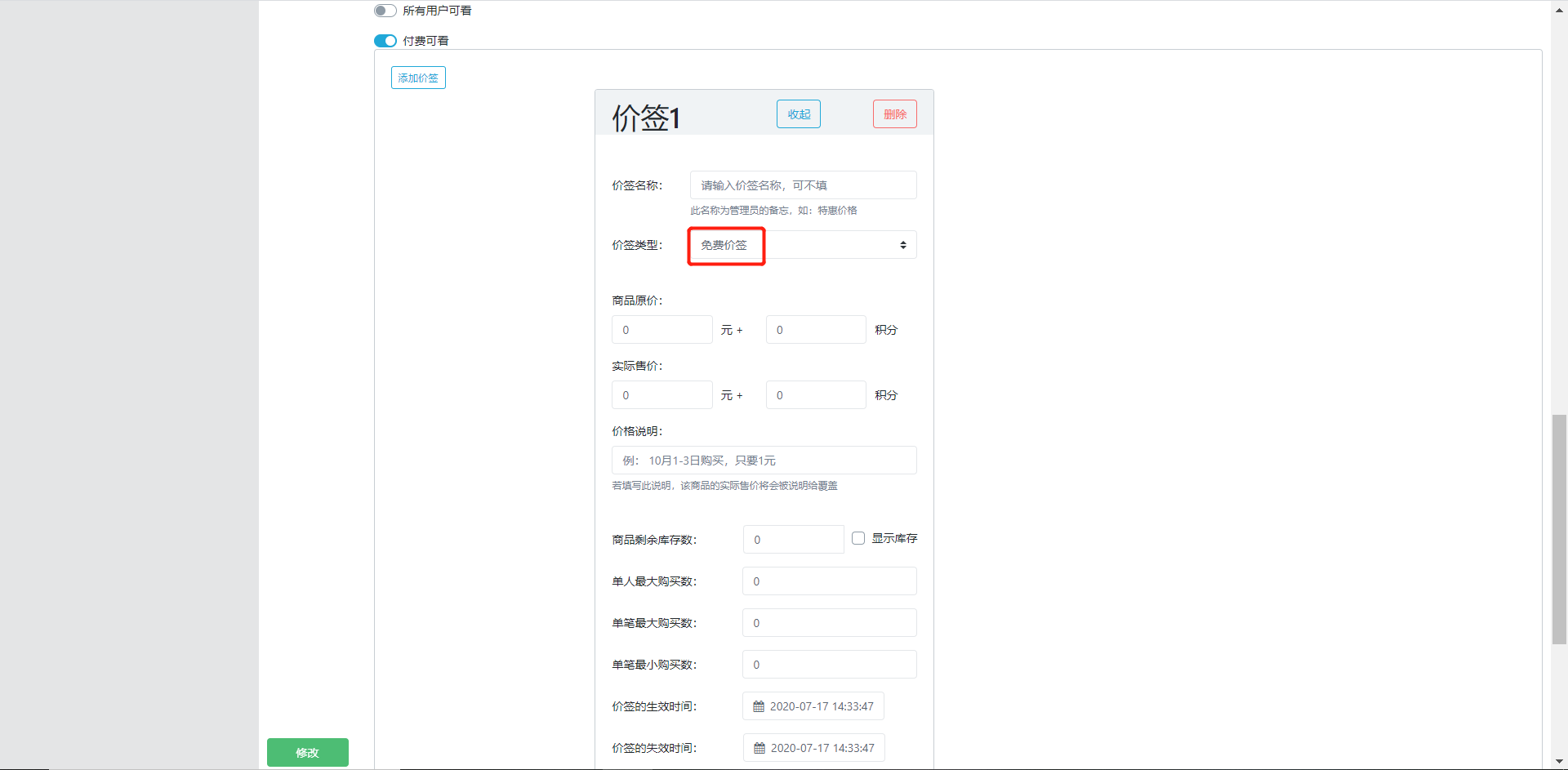Click the vertical page scrollbar thumb
The height and width of the screenshot is (770, 1568).
[x=1559, y=529]
